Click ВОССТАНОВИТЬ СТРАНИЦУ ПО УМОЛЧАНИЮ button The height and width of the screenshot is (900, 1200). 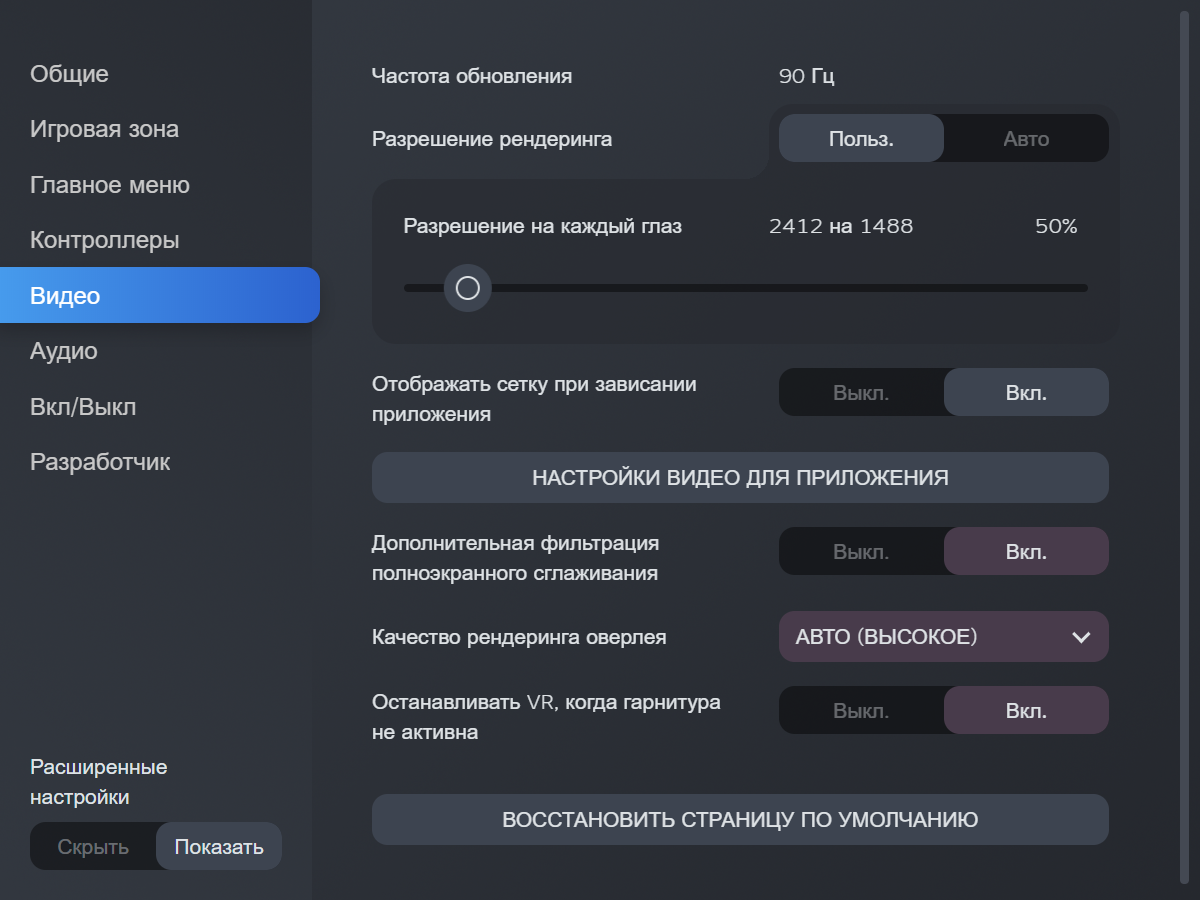click(x=740, y=820)
